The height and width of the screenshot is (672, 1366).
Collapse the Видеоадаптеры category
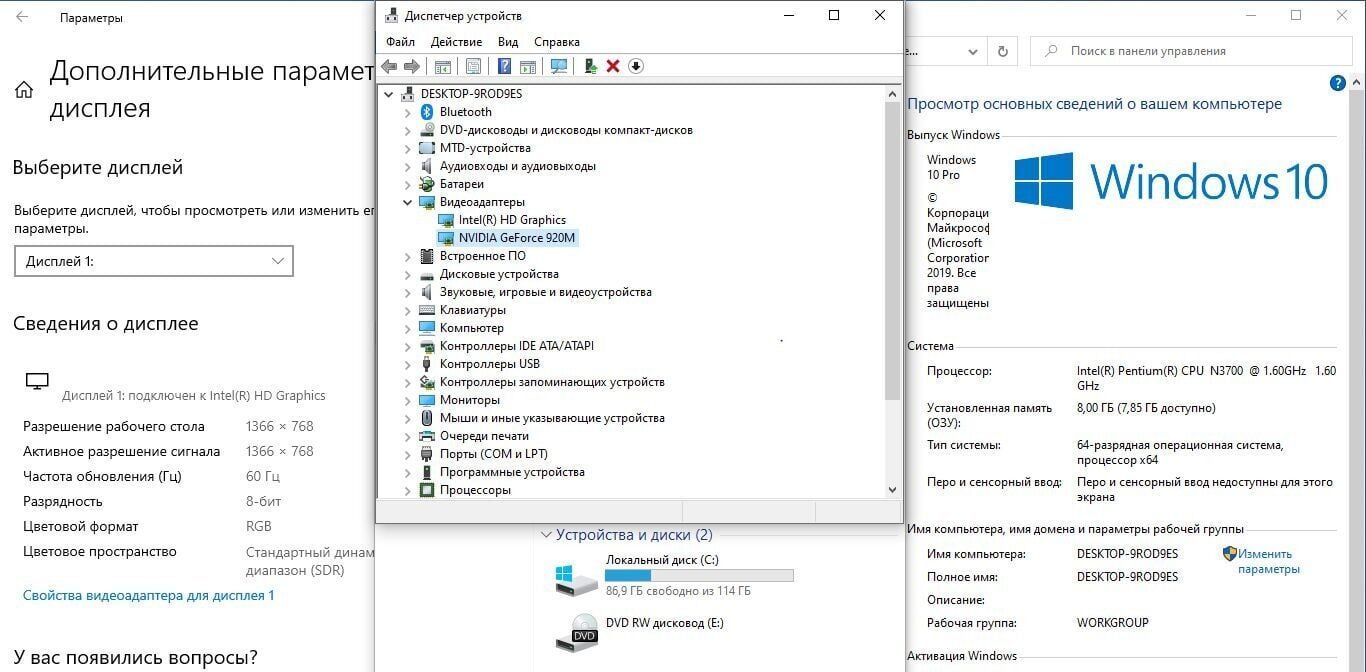(x=407, y=202)
